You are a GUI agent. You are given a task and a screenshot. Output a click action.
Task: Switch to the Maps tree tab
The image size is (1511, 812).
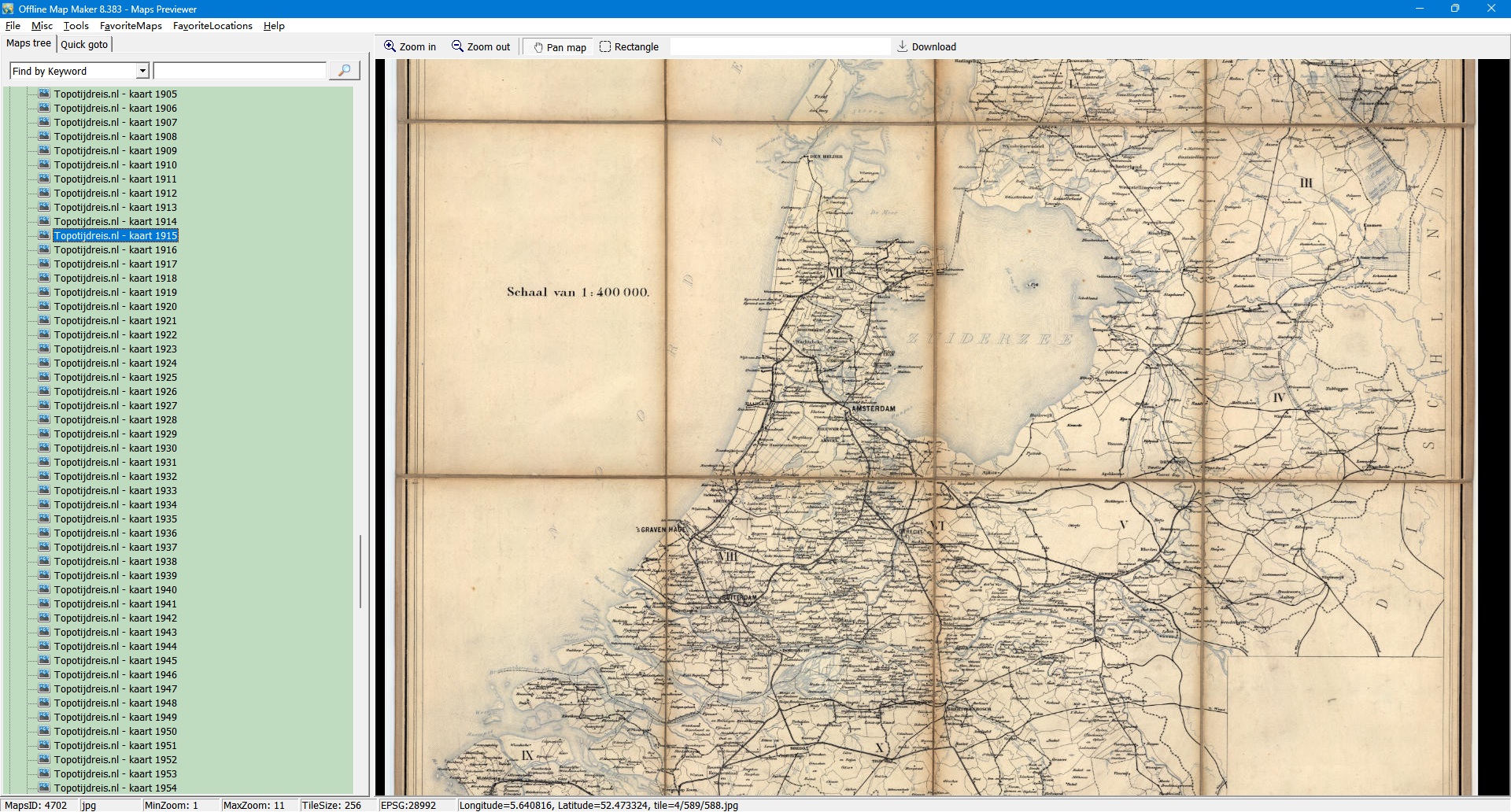pos(28,43)
